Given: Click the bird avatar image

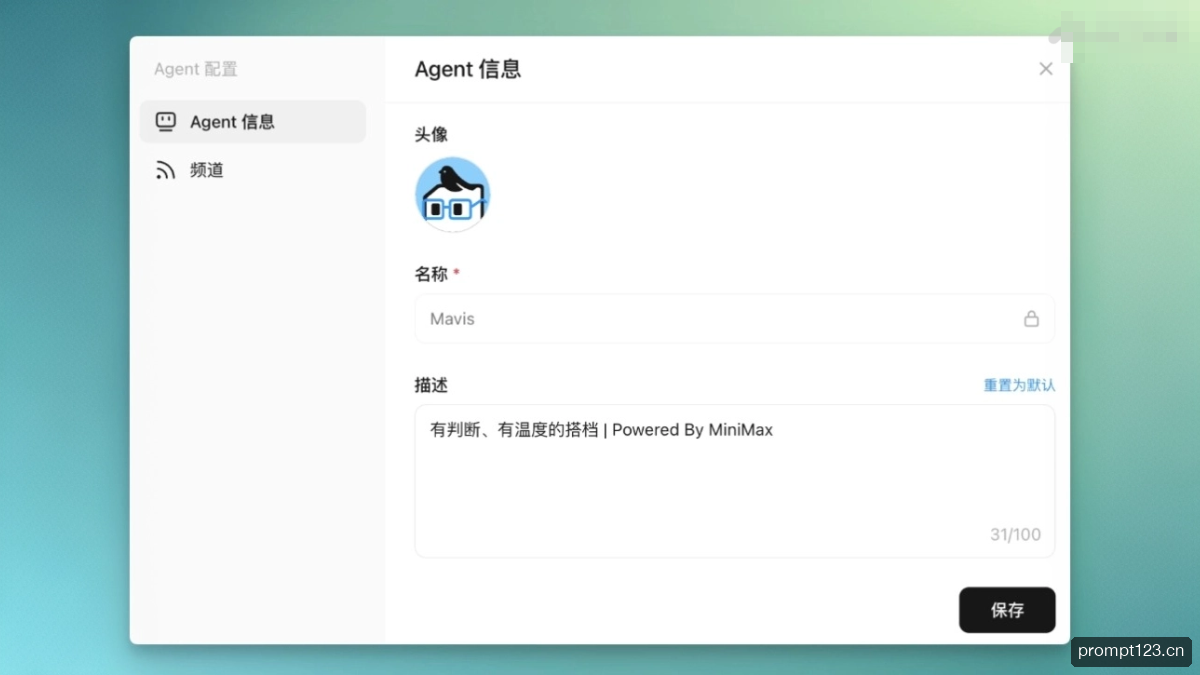Looking at the screenshot, I should 453,194.
